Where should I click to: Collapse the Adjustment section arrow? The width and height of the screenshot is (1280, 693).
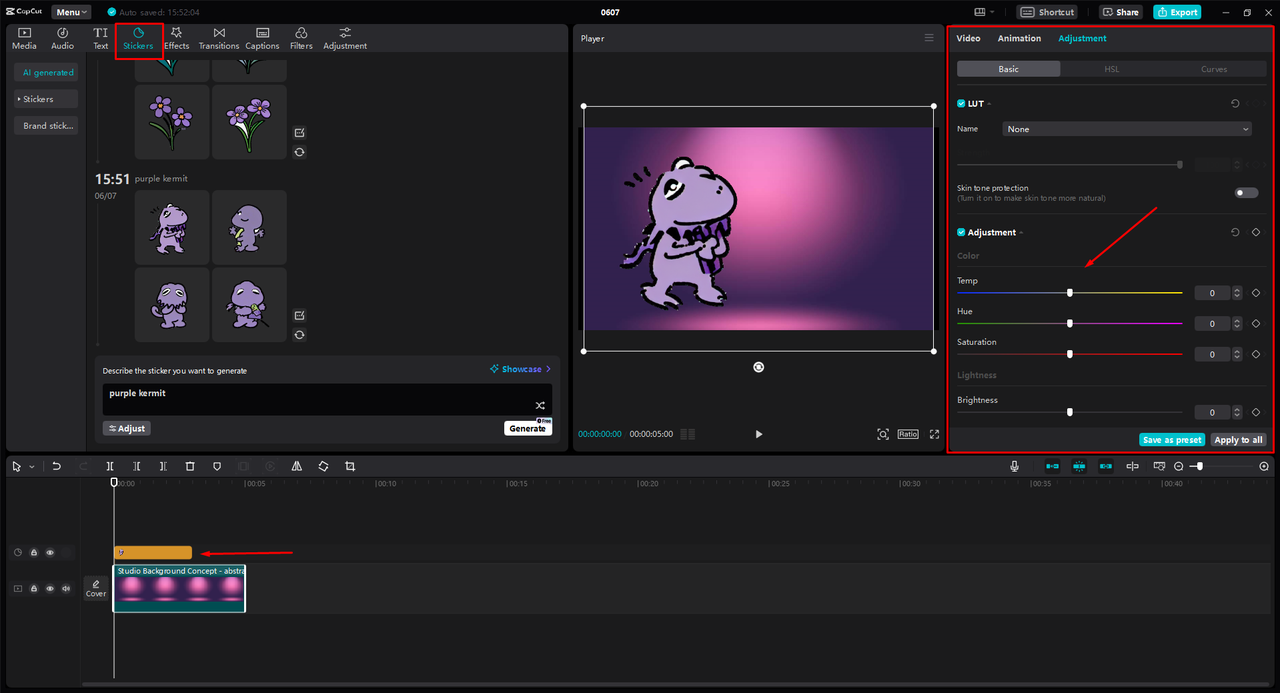click(x=1021, y=233)
